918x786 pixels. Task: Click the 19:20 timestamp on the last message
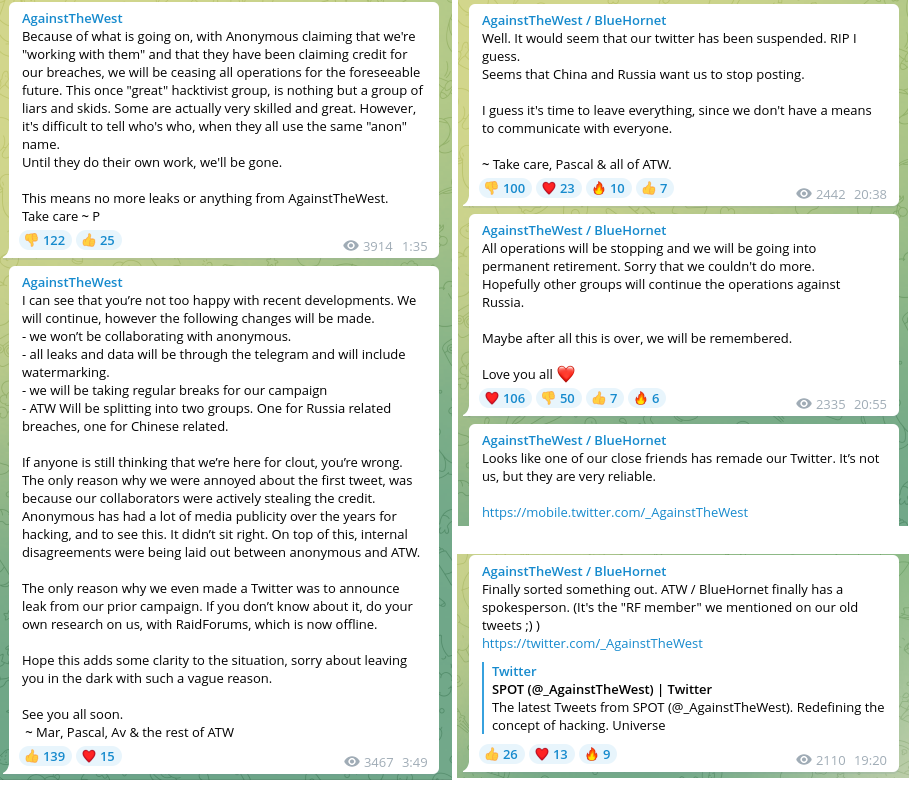(870, 760)
